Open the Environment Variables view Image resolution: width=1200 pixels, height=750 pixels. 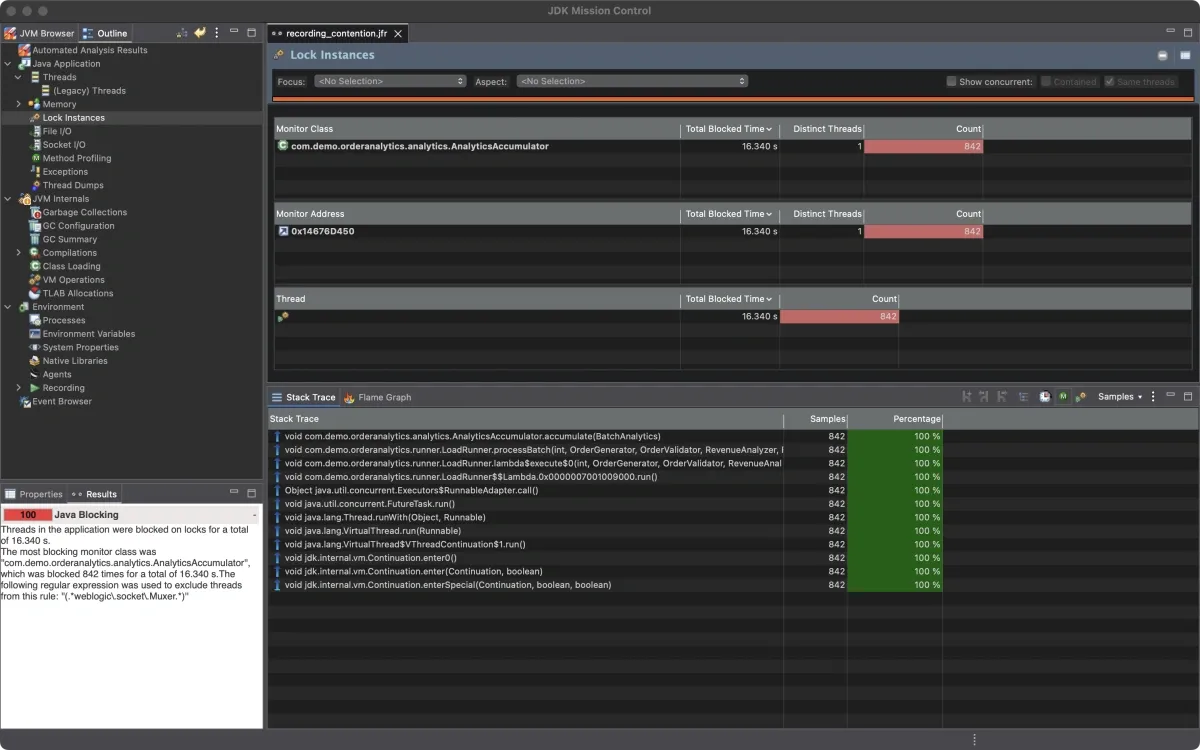tap(88, 333)
